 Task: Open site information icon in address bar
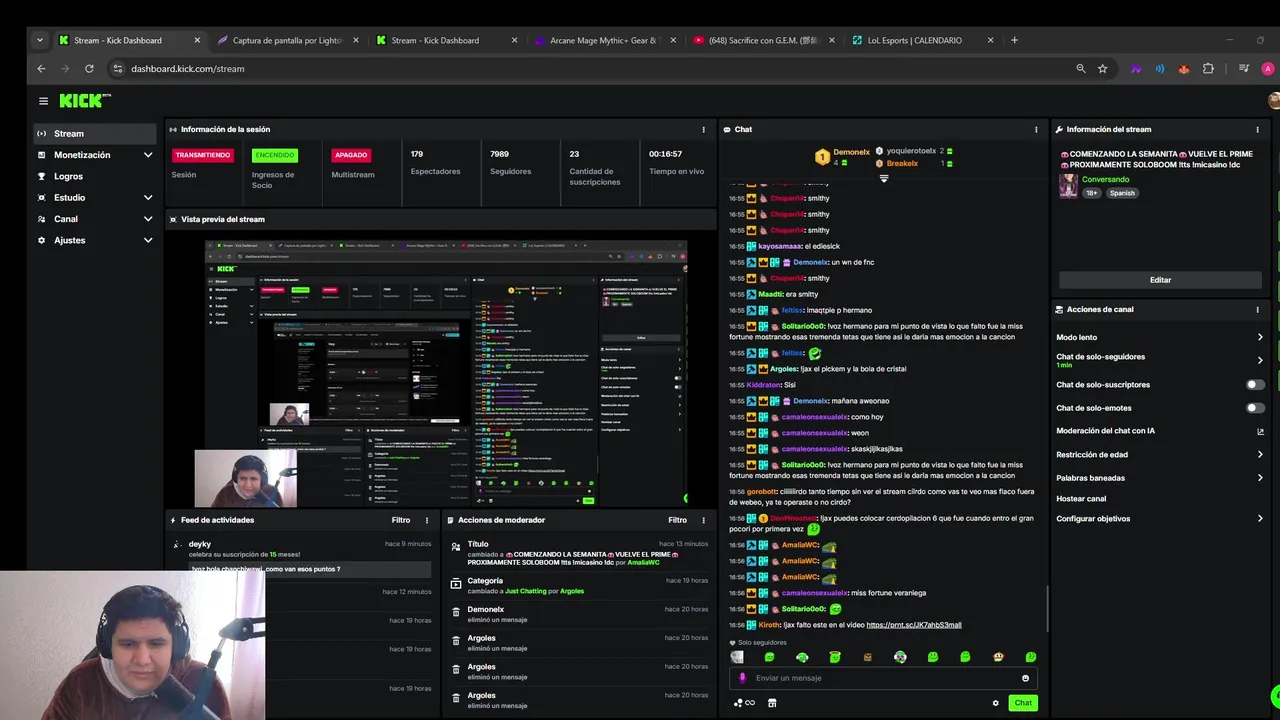(117, 69)
